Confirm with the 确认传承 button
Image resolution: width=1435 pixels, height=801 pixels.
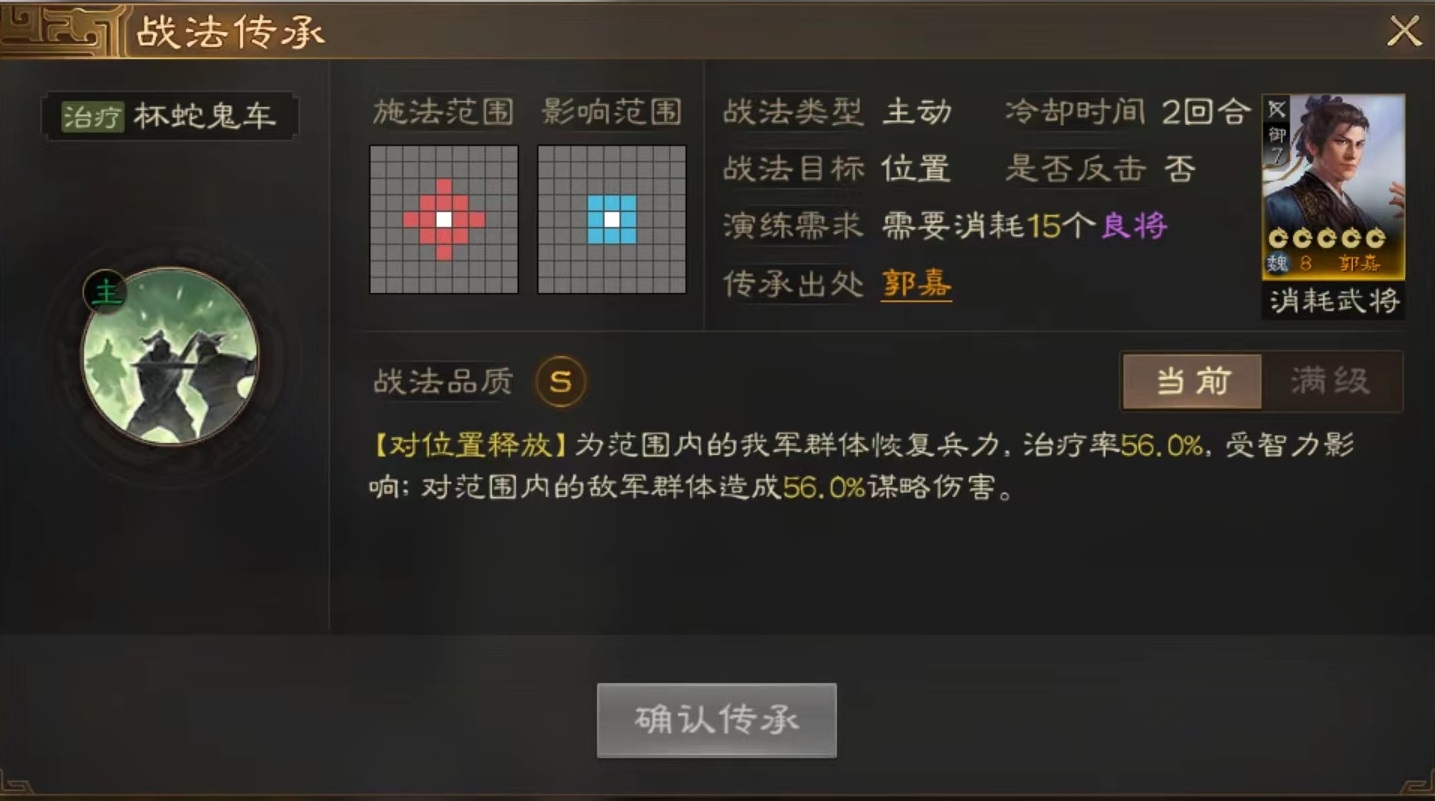point(716,720)
